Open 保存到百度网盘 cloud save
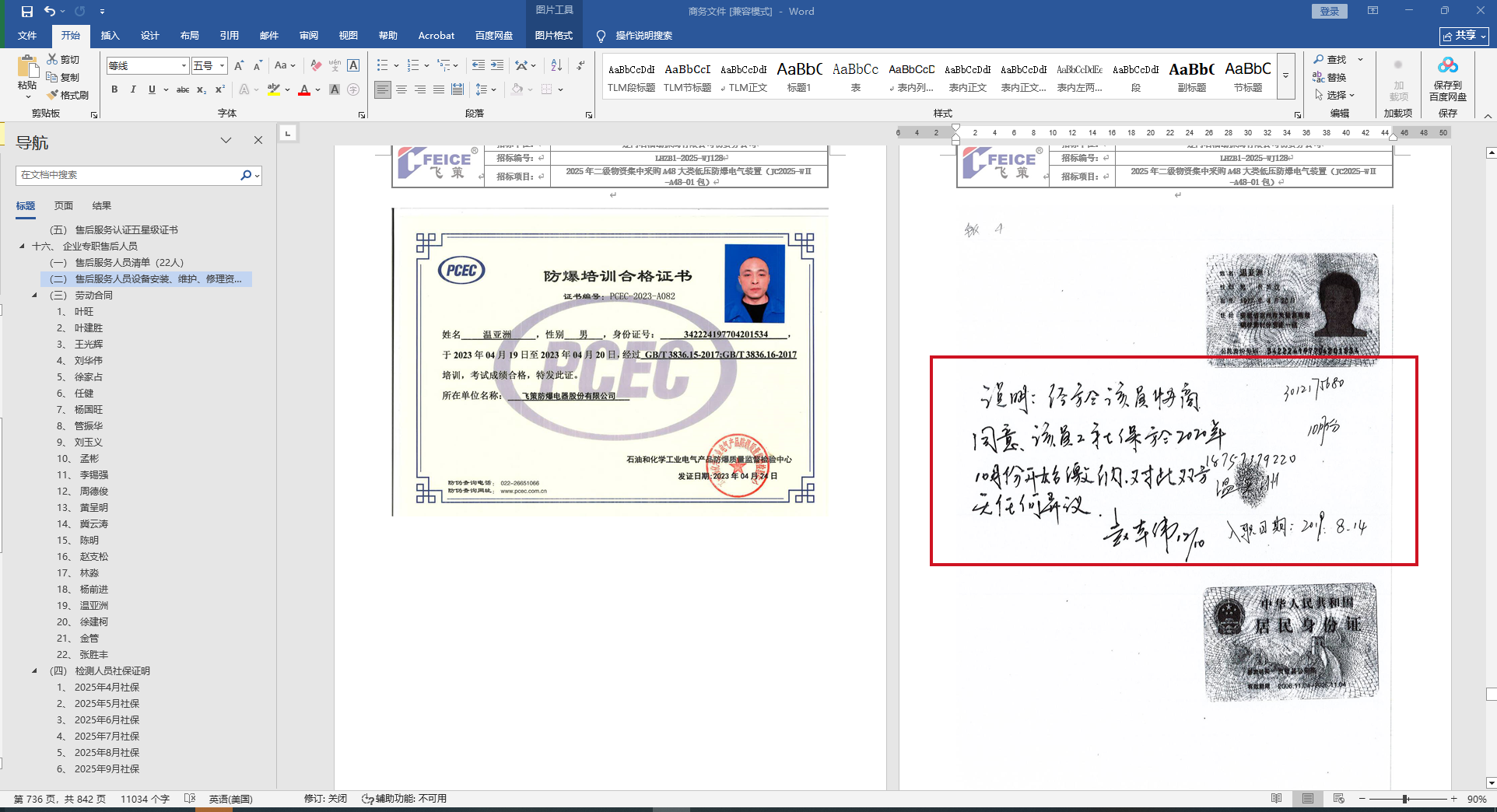Image resolution: width=1497 pixels, height=812 pixels. tap(1447, 79)
